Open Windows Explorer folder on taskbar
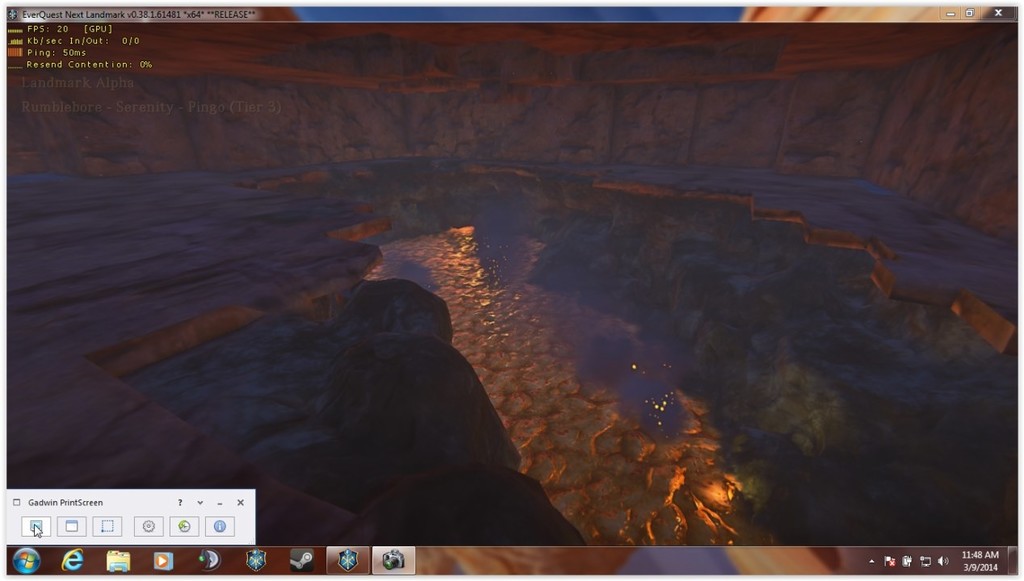The width and height of the screenshot is (1024, 581). (118, 561)
